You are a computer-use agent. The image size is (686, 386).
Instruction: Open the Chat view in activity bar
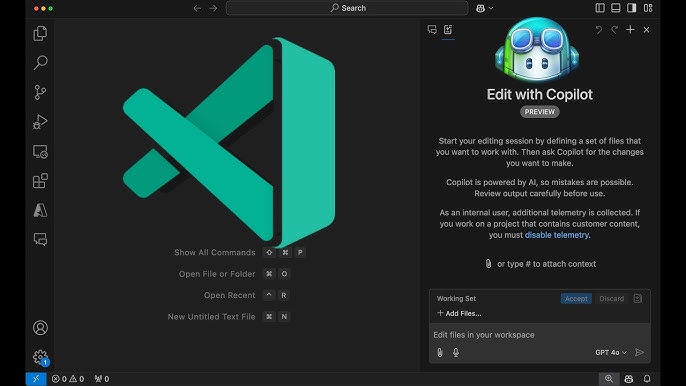click(40, 239)
